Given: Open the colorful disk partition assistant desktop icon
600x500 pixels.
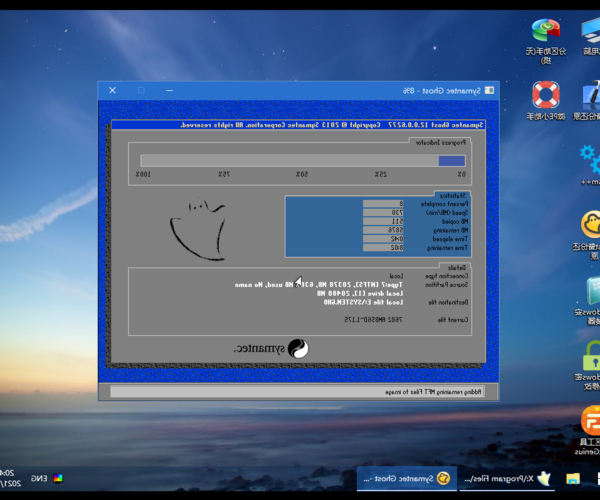Looking at the screenshot, I should (546, 30).
